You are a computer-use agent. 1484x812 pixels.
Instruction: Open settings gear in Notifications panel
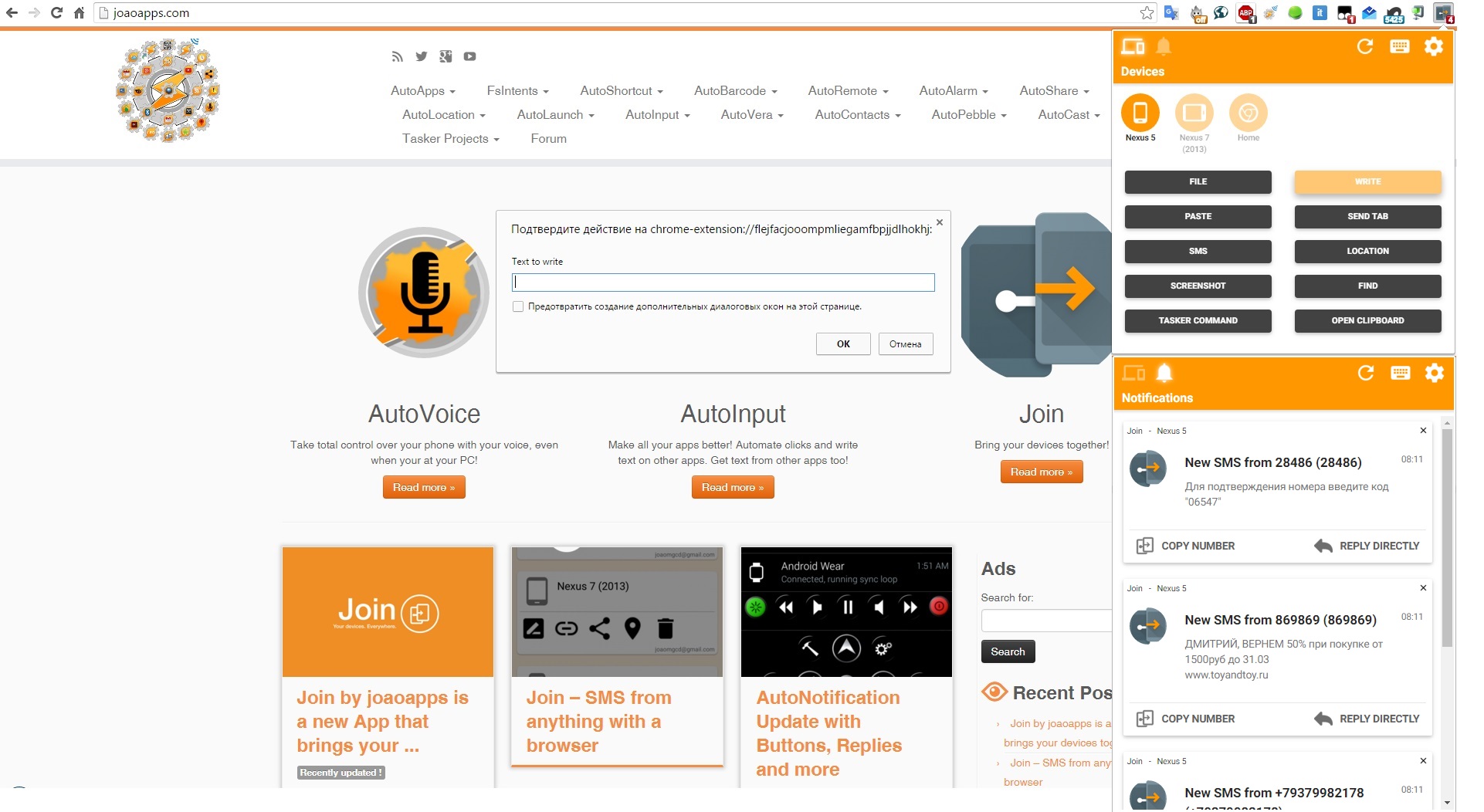coord(1434,373)
